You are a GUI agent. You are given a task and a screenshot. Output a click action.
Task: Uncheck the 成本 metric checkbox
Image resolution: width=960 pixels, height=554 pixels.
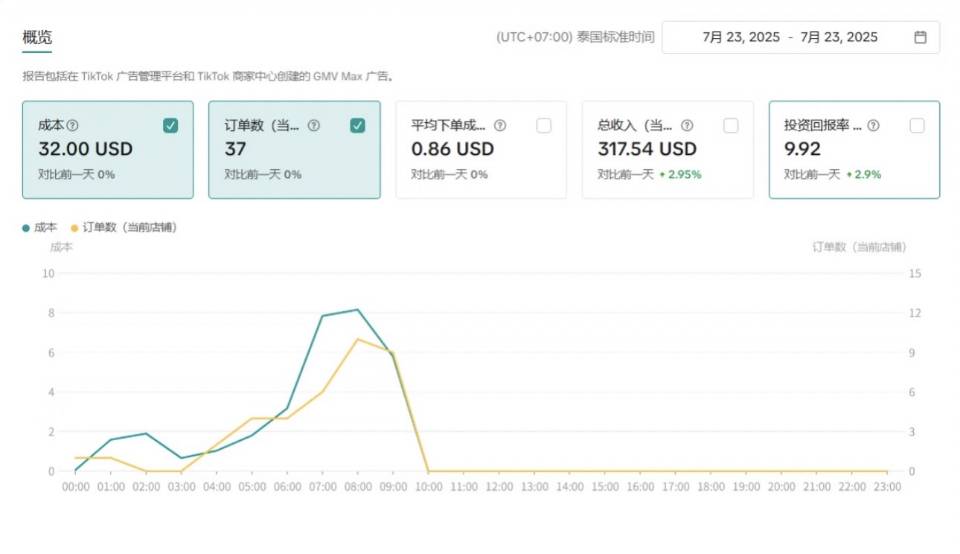tap(170, 125)
